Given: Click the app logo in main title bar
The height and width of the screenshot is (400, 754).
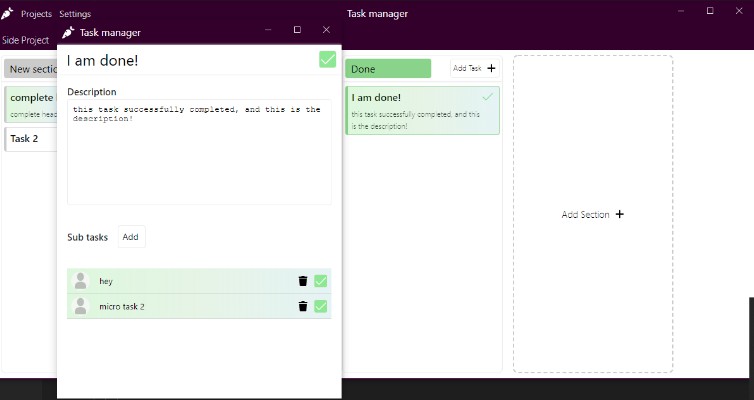Looking at the screenshot, I should click(8, 14).
